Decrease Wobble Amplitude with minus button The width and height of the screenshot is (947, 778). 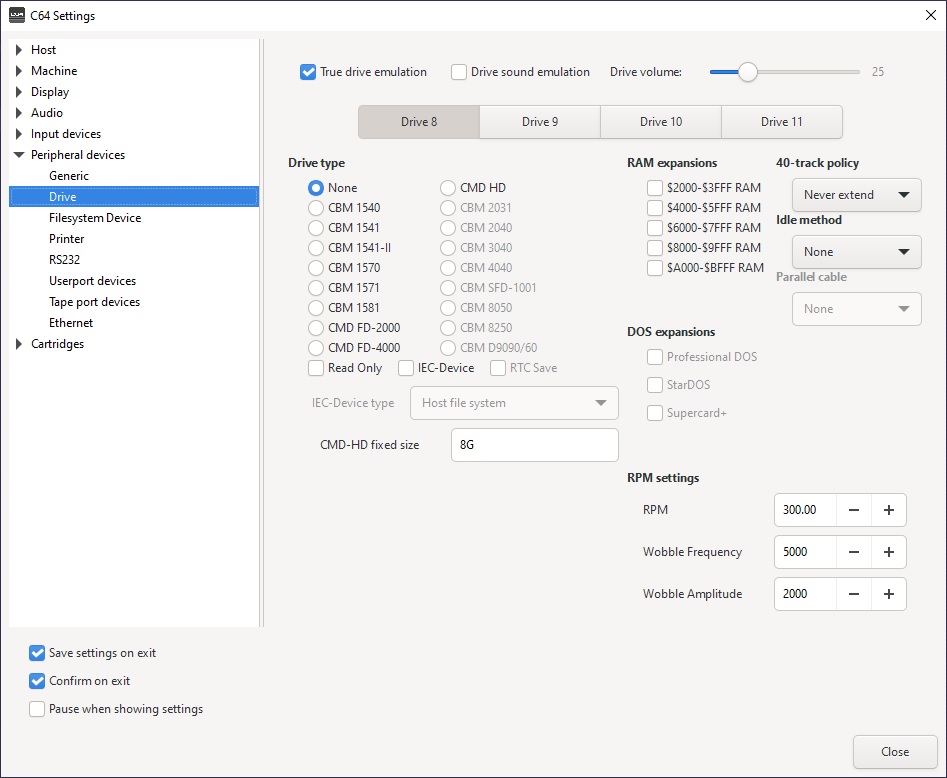853,594
